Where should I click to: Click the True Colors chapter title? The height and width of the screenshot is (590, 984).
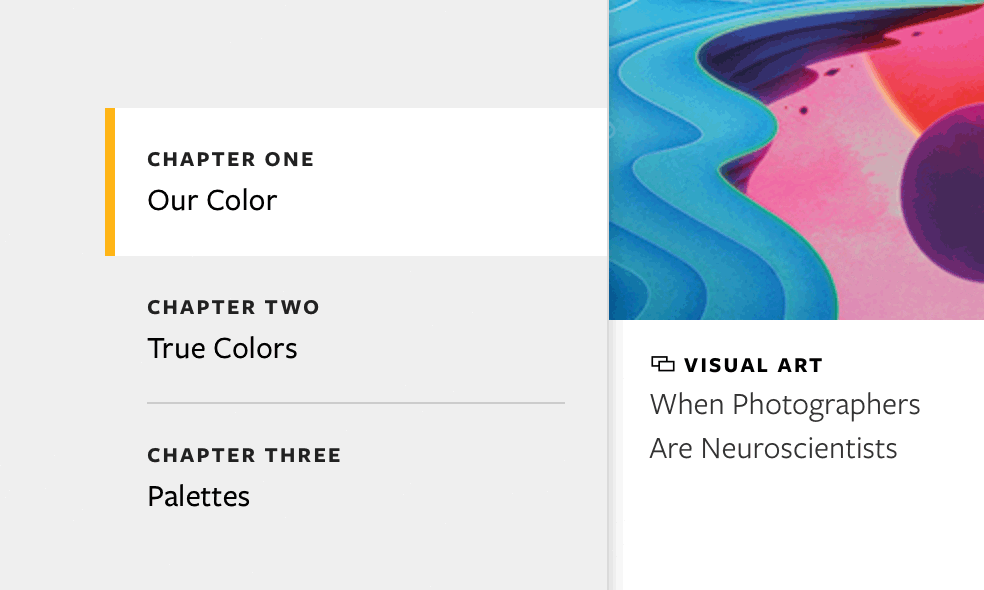[222, 348]
